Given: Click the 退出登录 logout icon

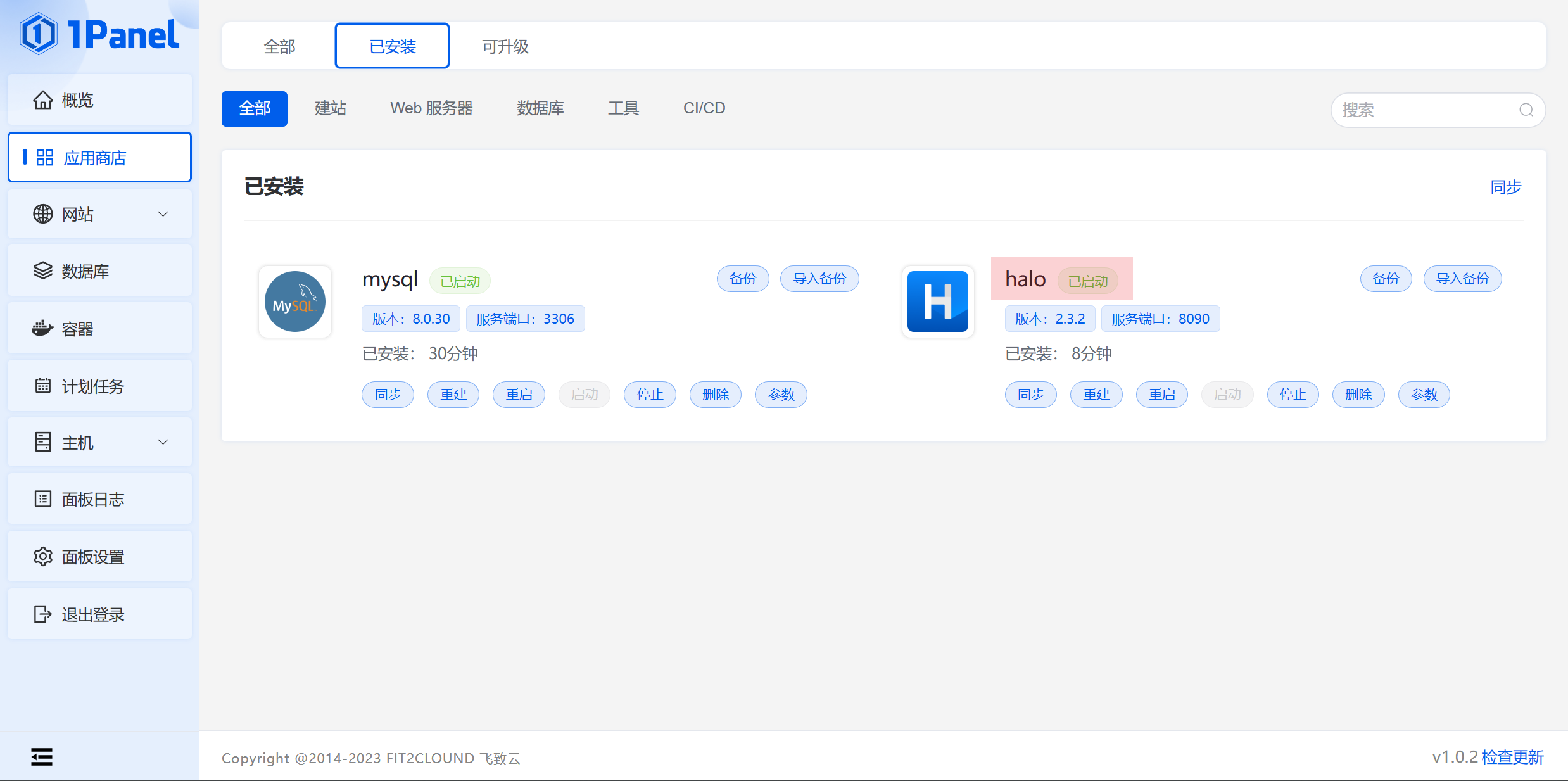Looking at the screenshot, I should click(x=42, y=614).
